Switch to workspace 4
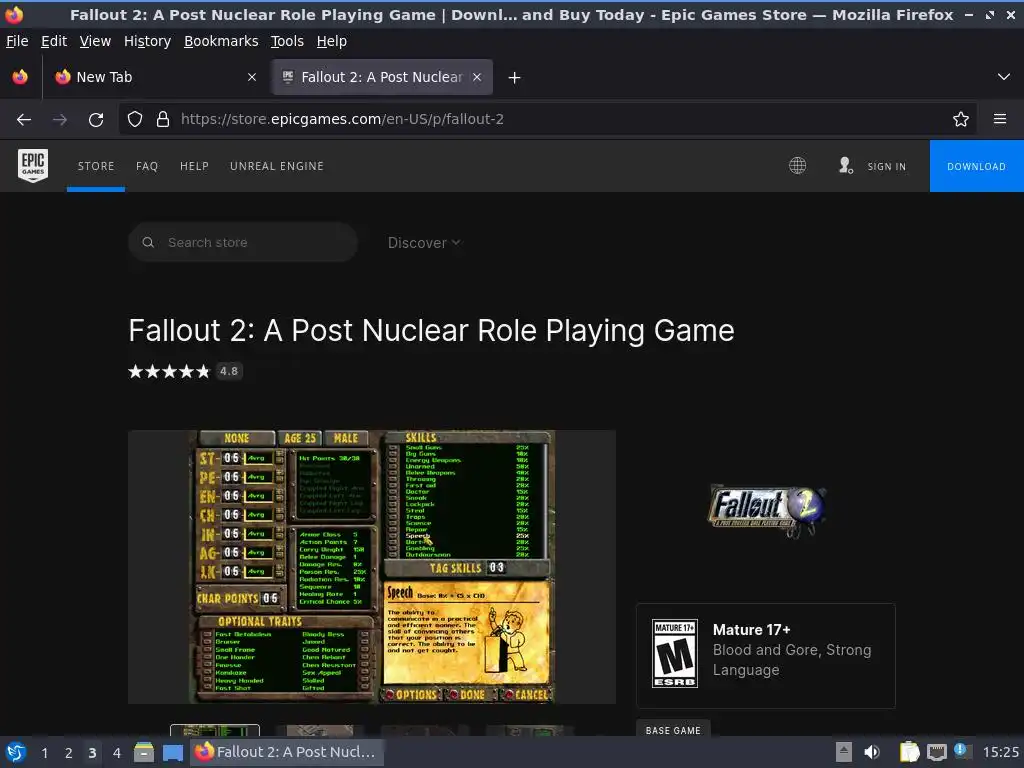The height and width of the screenshot is (768, 1024). (x=117, y=753)
